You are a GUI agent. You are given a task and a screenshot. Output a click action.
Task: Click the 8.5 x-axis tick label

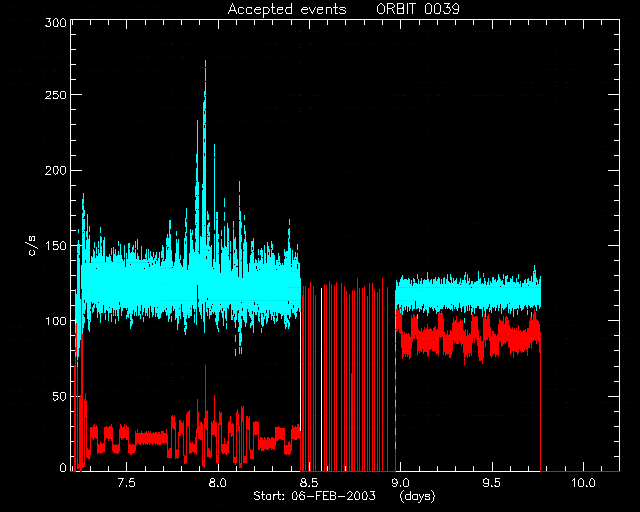(x=309, y=483)
